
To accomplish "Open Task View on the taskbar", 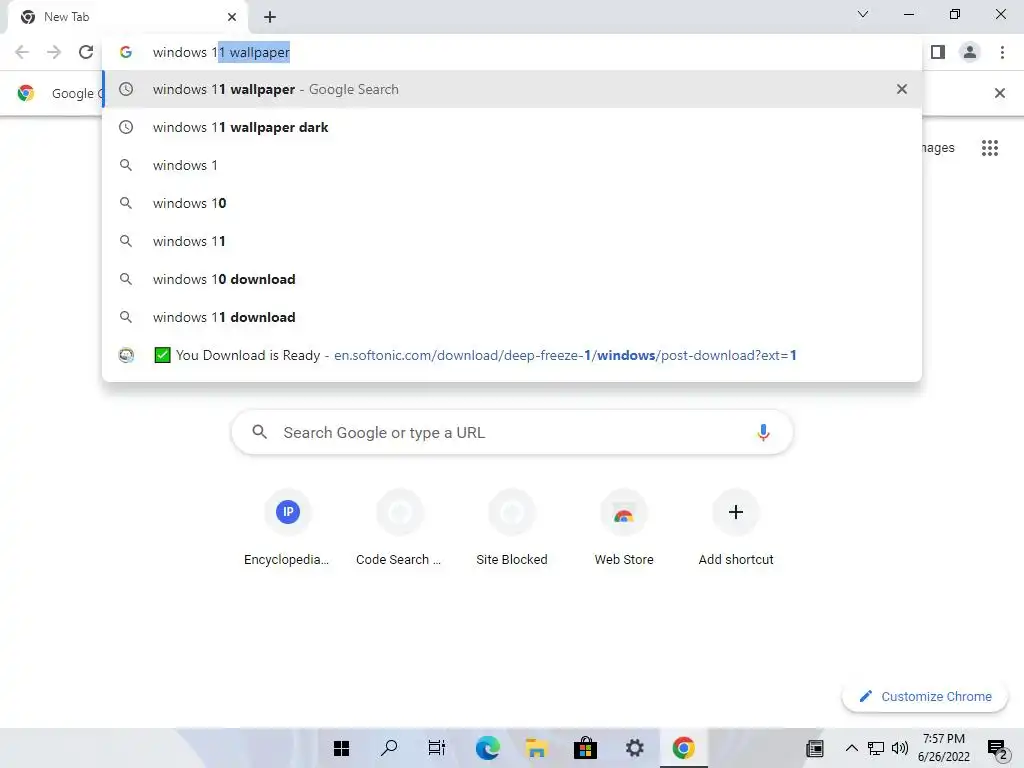I will [437, 748].
